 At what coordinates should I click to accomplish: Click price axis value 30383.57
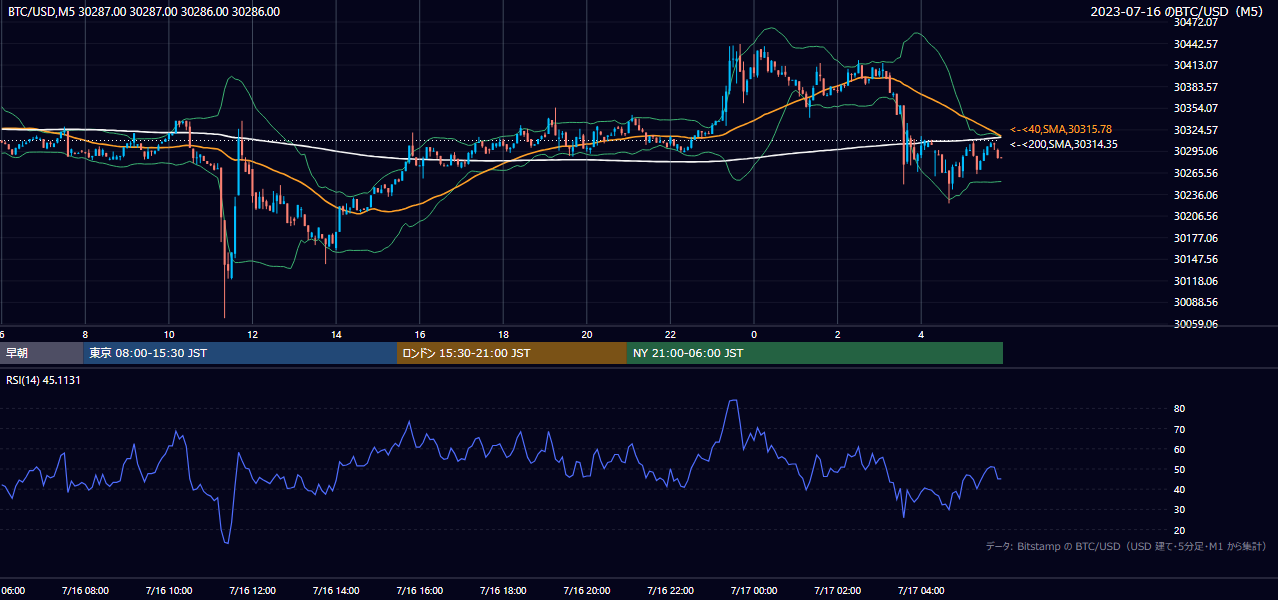[1196, 87]
